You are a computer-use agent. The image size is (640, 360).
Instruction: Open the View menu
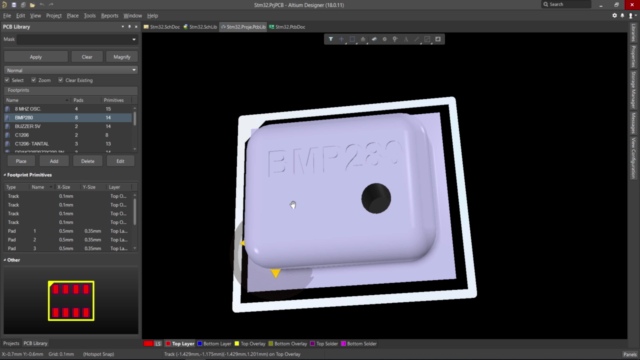[x=36, y=16]
